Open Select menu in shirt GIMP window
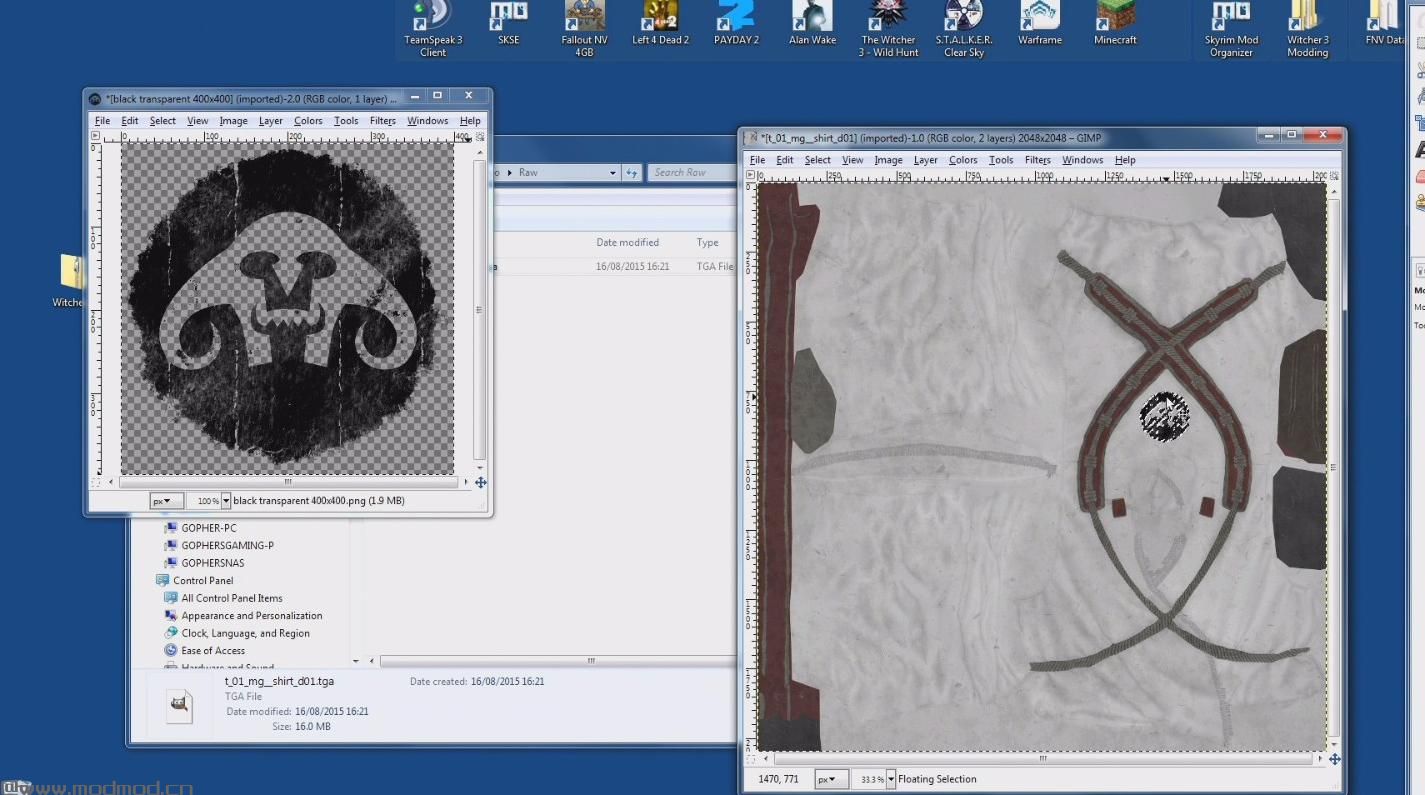This screenshot has width=1425, height=795. 818,160
